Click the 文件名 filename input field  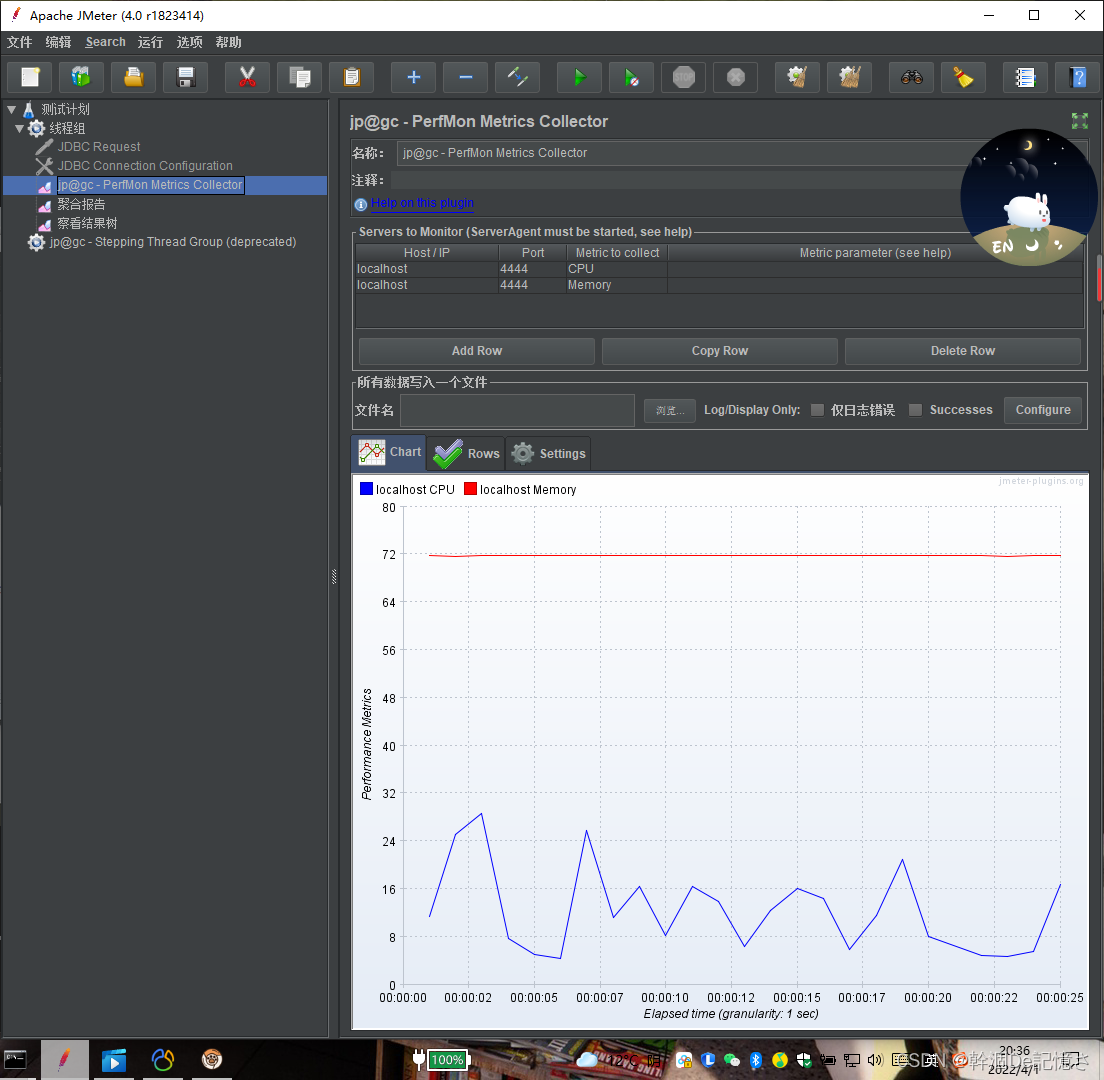(x=518, y=410)
